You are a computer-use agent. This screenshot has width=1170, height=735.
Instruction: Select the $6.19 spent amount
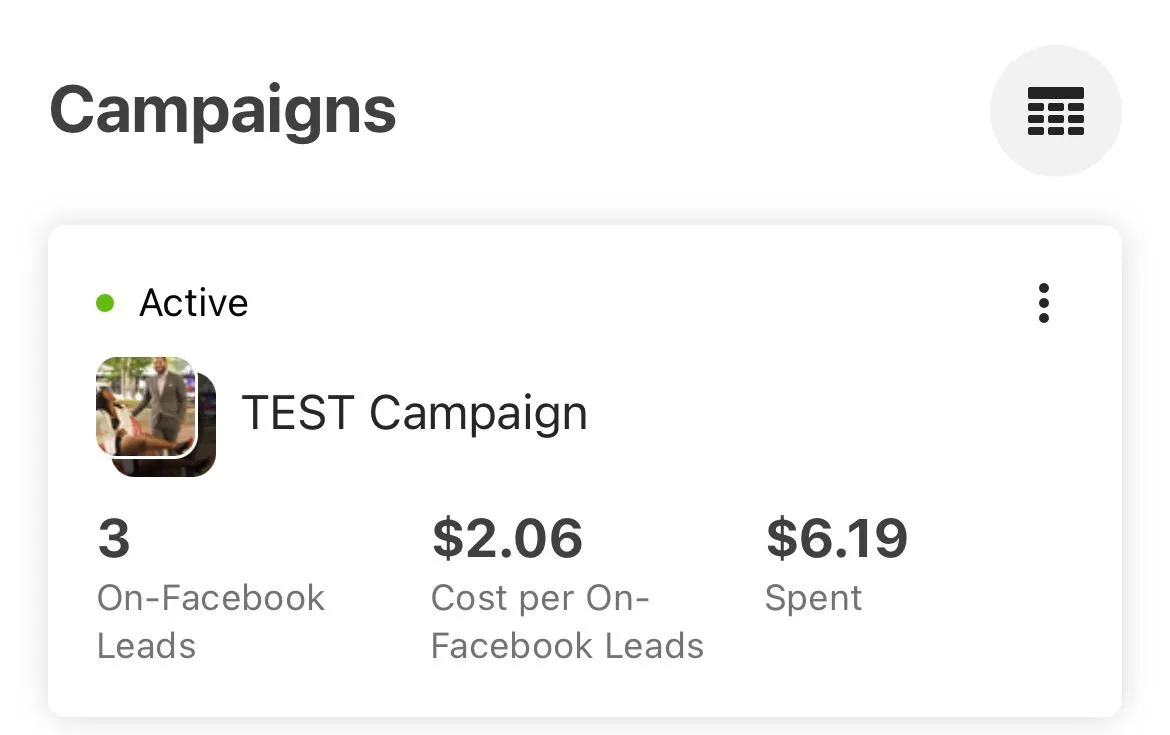[836, 538]
